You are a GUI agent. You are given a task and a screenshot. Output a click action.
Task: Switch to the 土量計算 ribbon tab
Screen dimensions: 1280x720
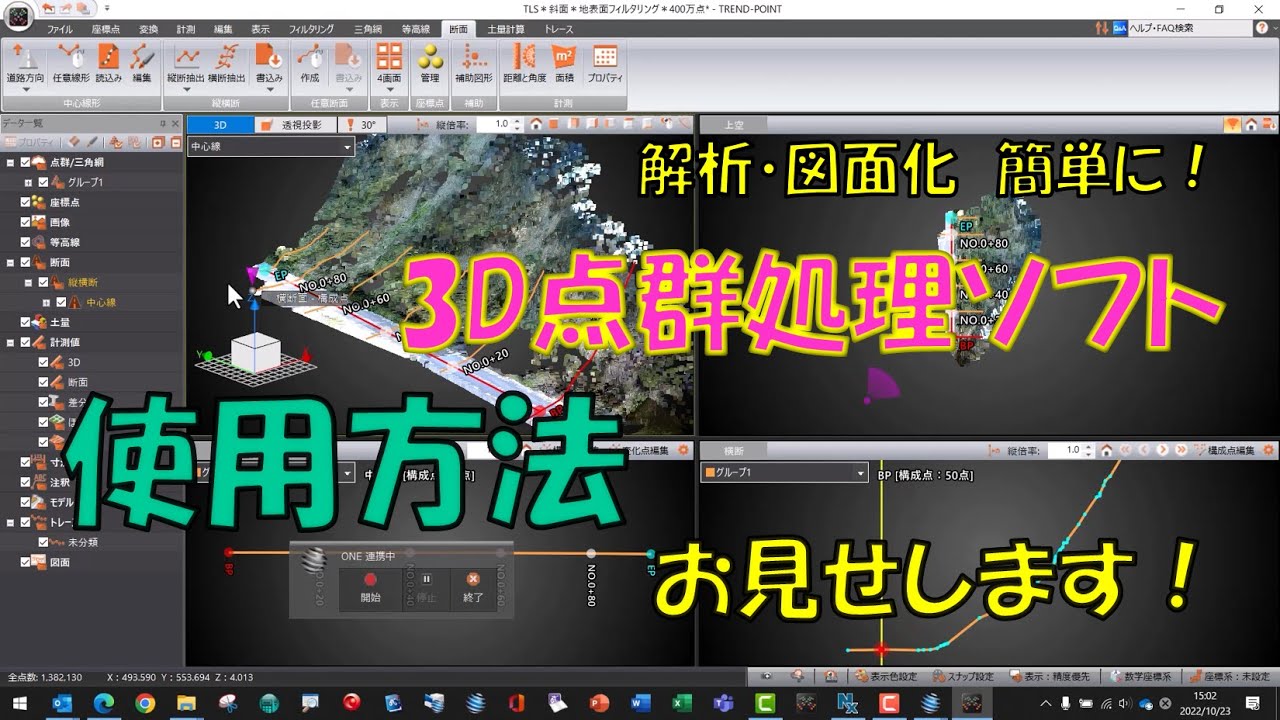(505, 30)
